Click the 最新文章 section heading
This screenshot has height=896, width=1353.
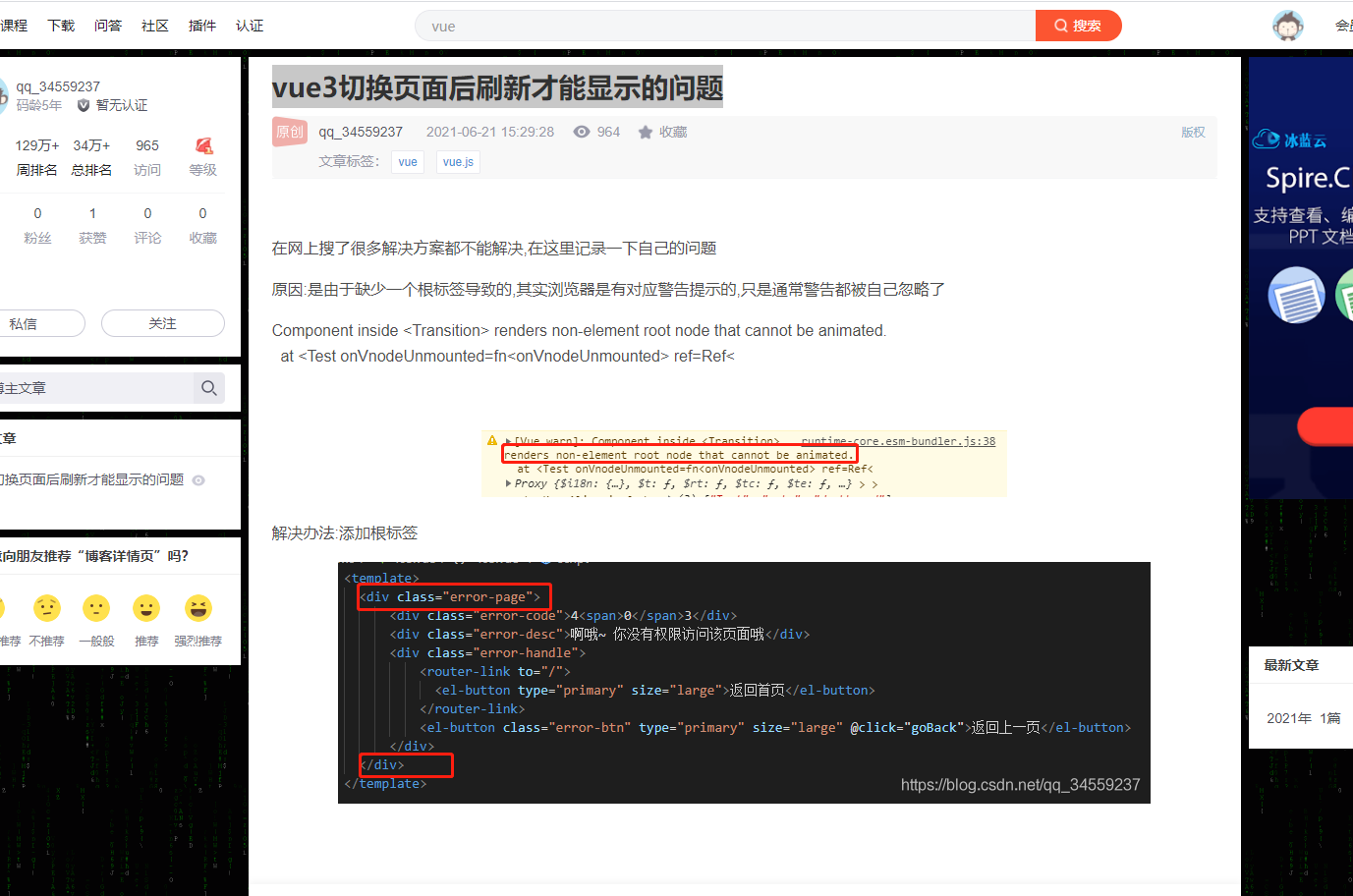pyautogui.click(x=1291, y=665)
